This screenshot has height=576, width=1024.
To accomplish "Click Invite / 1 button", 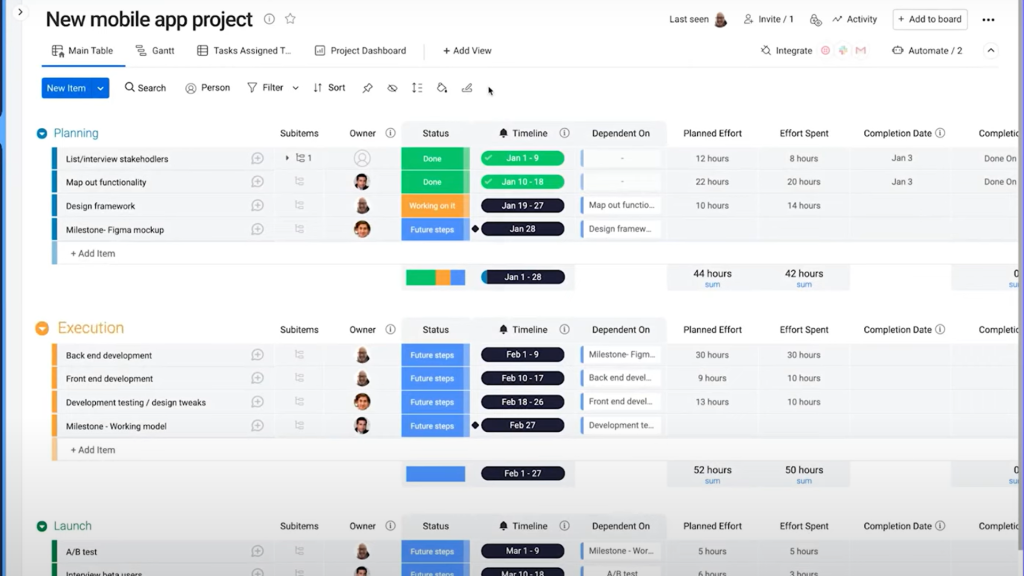I will coord(768,19).
